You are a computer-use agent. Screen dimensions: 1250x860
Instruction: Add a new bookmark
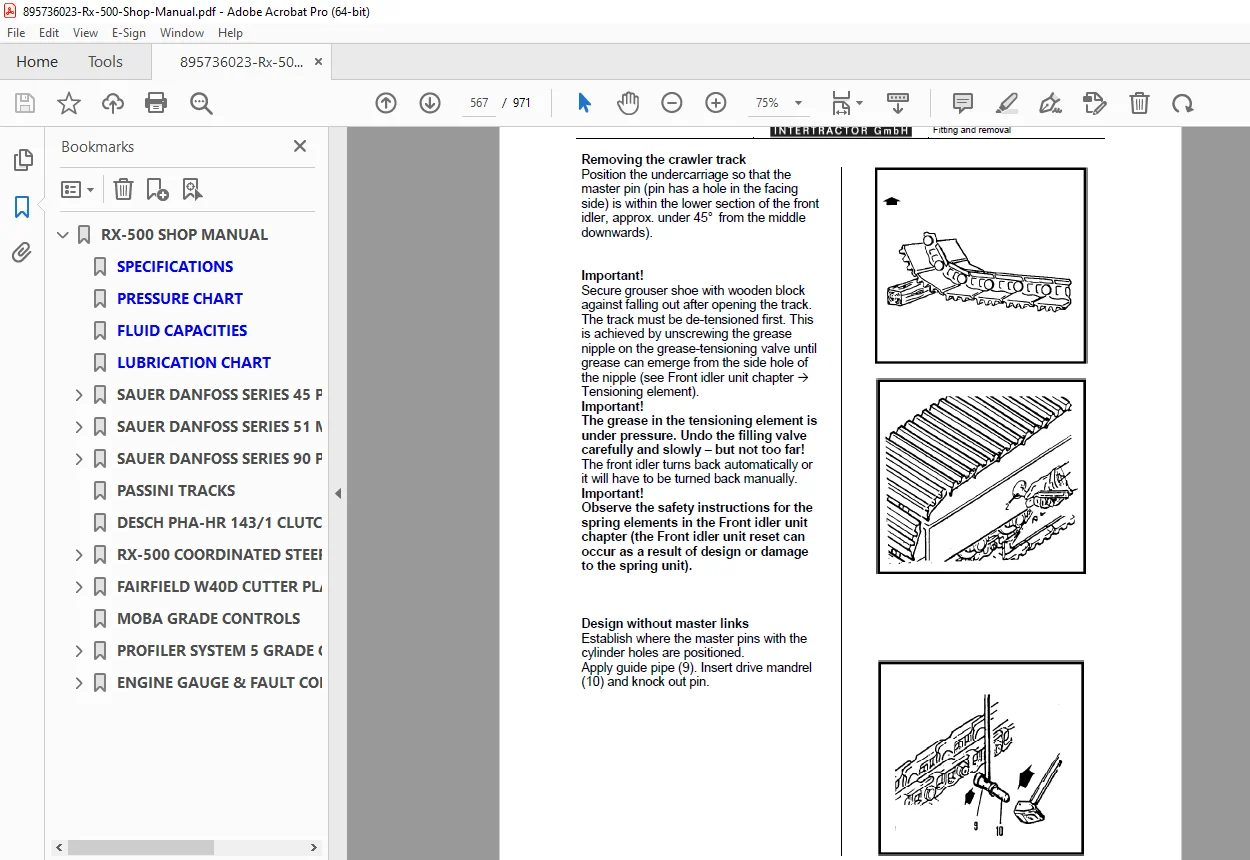157,189
